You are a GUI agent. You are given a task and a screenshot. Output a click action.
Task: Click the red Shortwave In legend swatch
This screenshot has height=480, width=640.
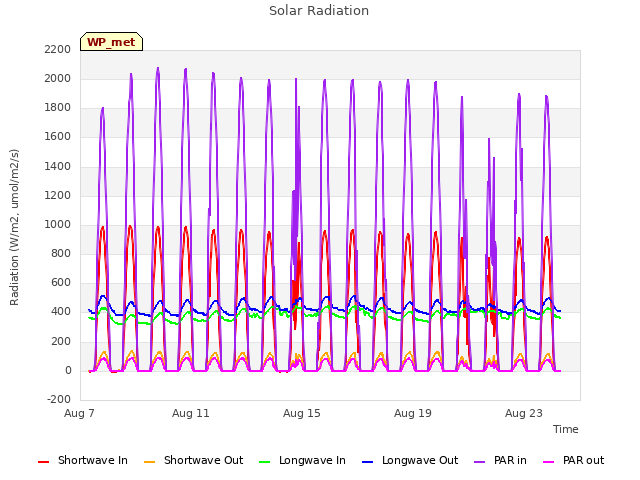tap(43, 462)
